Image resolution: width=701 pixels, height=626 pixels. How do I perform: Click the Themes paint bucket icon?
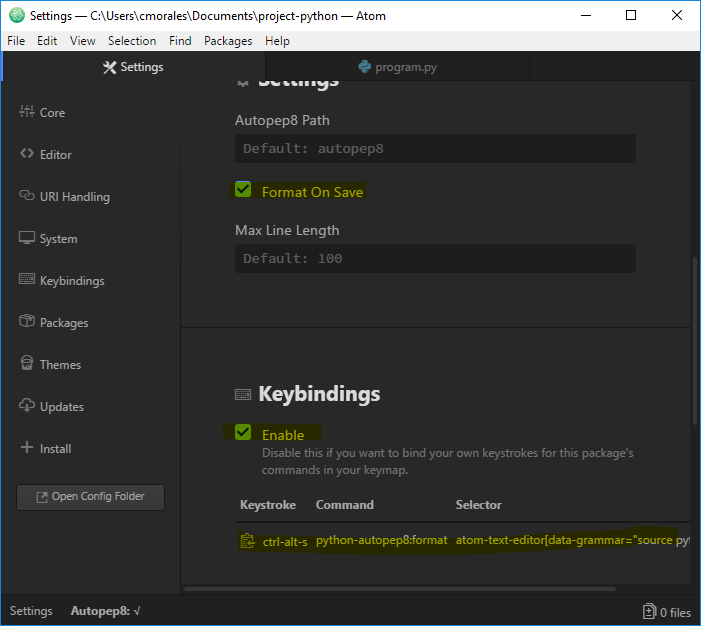click(26, 363)
